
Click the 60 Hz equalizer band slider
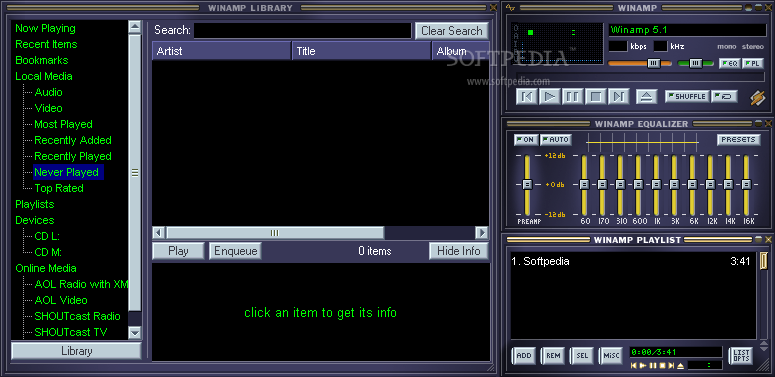click(584, 184)
